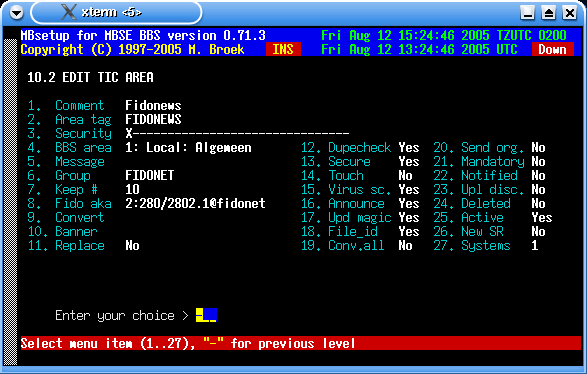587x374 pixels.
Task: Click the red Down status indicator
Action: click(553, 49)
